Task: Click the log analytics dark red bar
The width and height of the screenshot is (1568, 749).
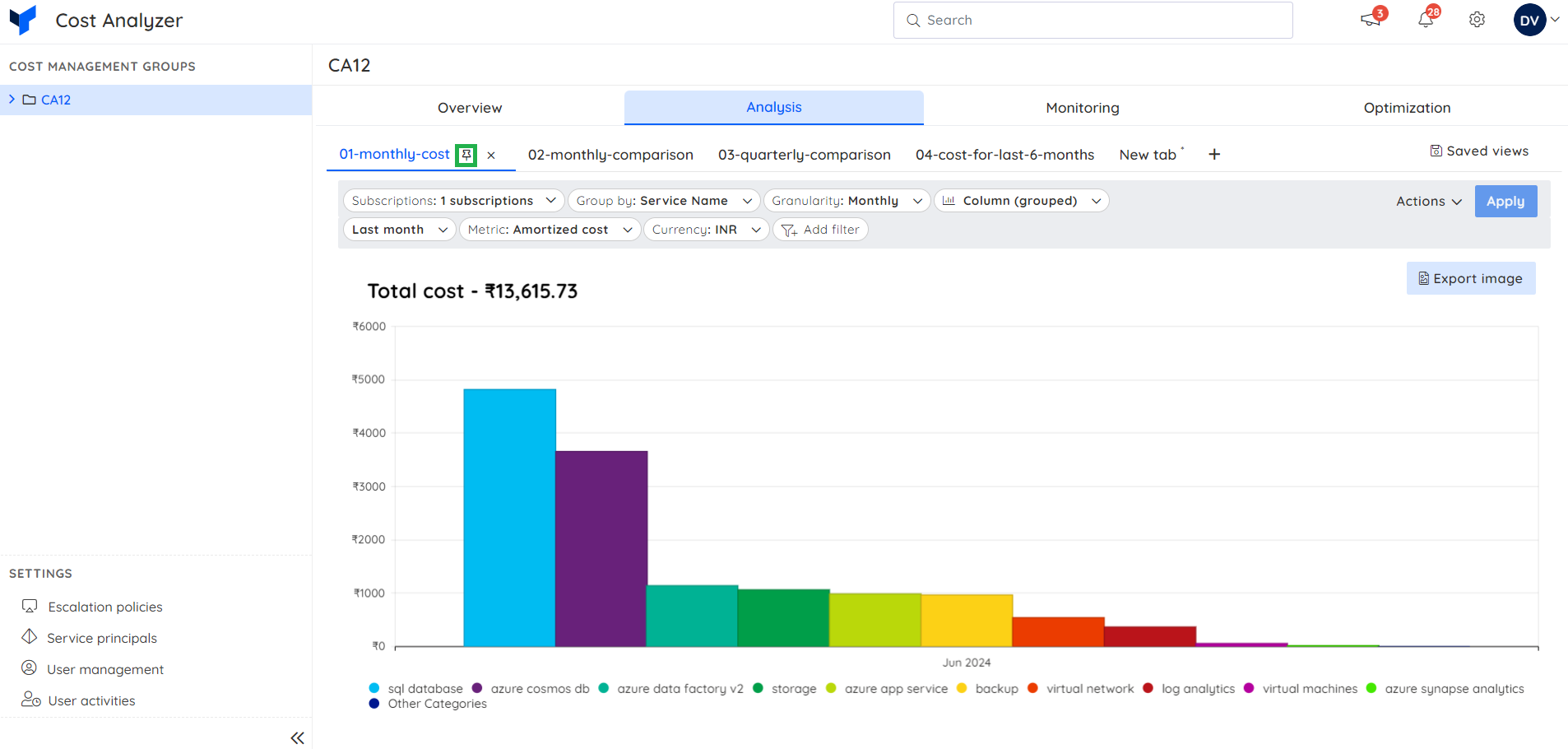Action: coord(1150,636)
